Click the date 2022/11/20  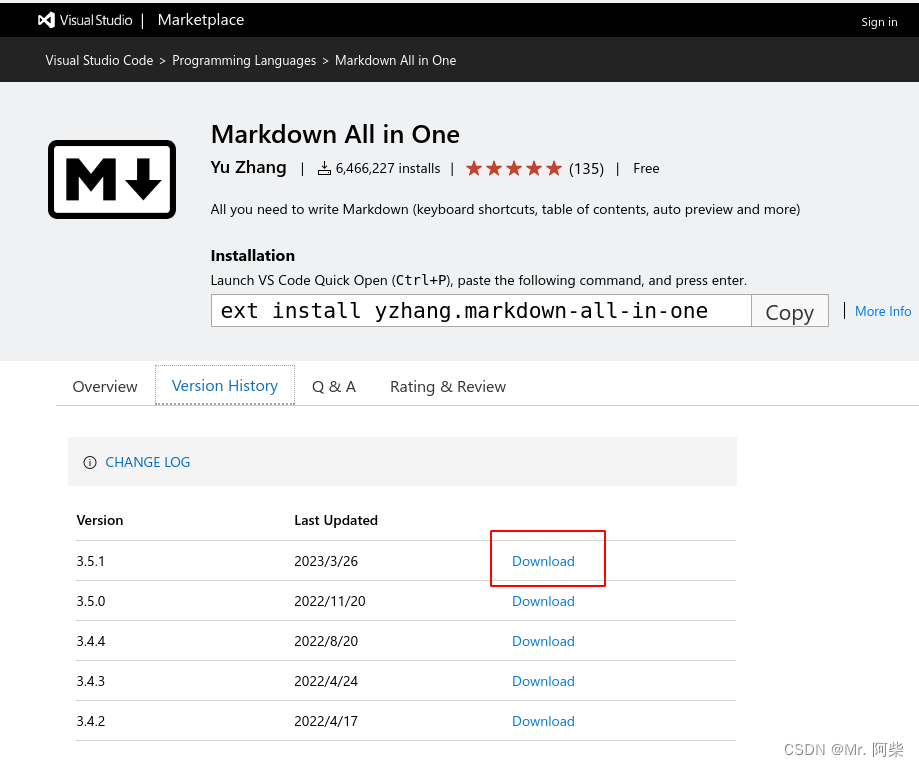click(329, 601)
